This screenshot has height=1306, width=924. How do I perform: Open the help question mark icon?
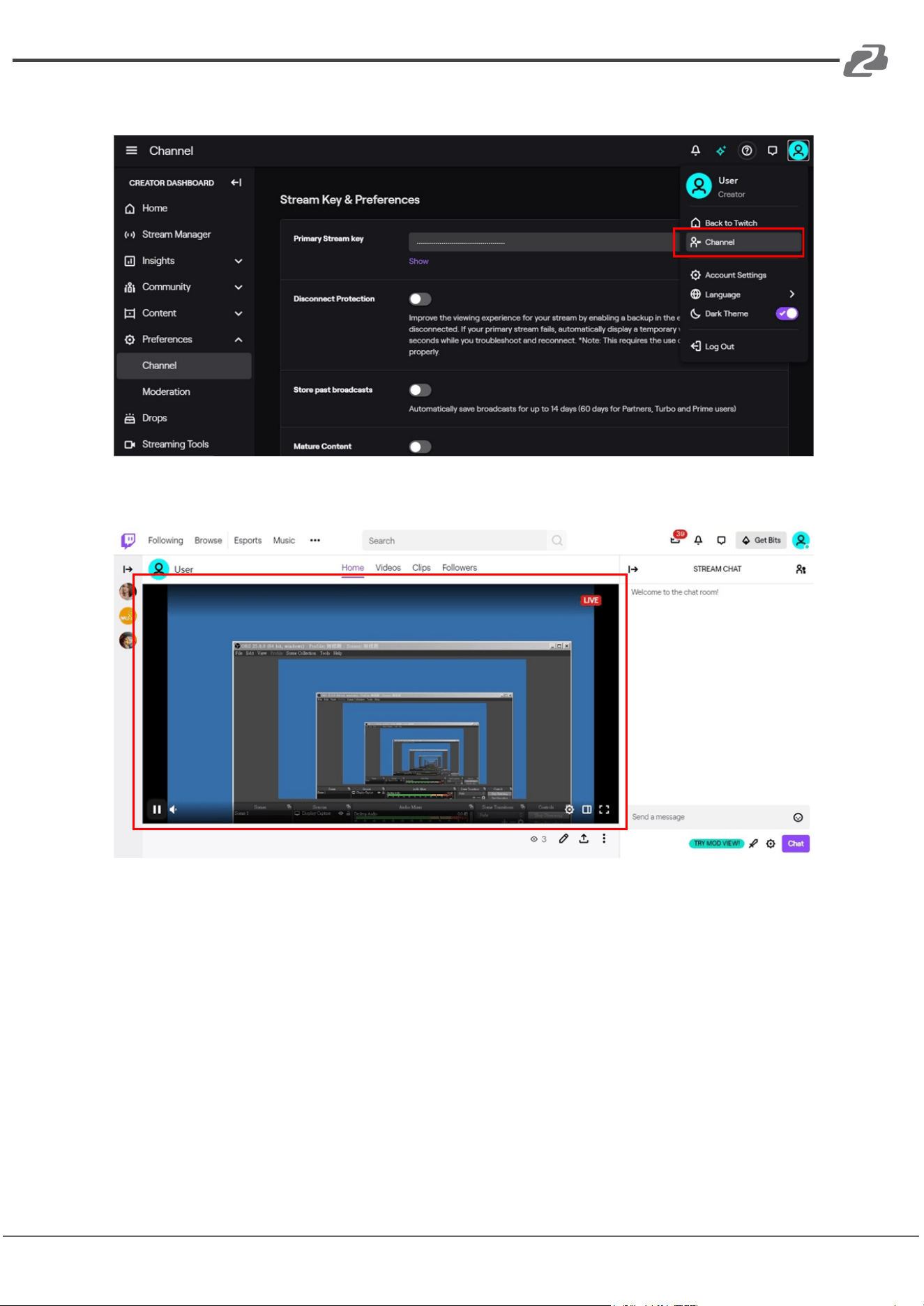point(747,151)
